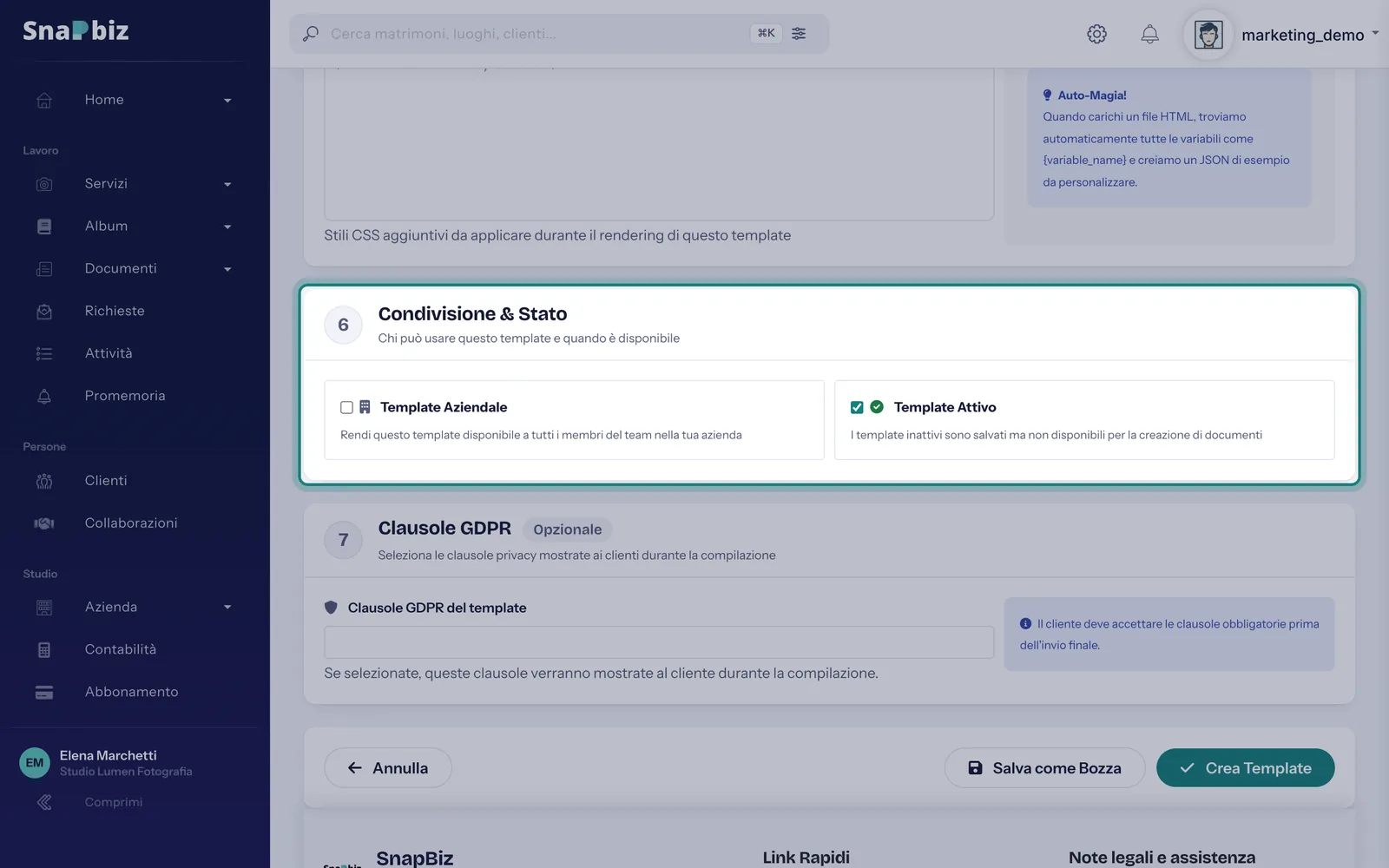Image resolution: width=1389 pixels, height=868 pixels.
Task: Click Salva come Bozza button
Action: [1044, 768]
